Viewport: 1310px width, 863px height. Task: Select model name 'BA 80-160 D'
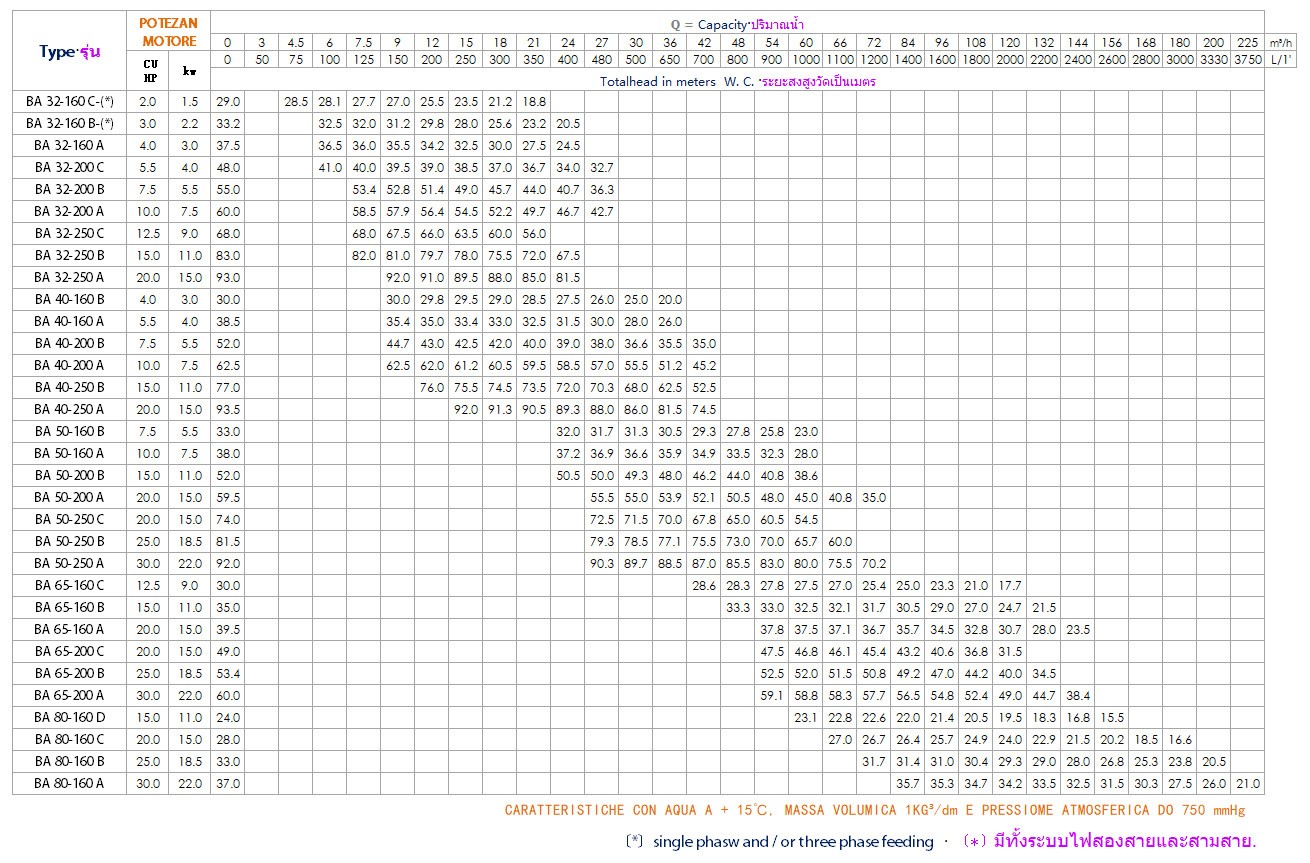tap(69, 717)
